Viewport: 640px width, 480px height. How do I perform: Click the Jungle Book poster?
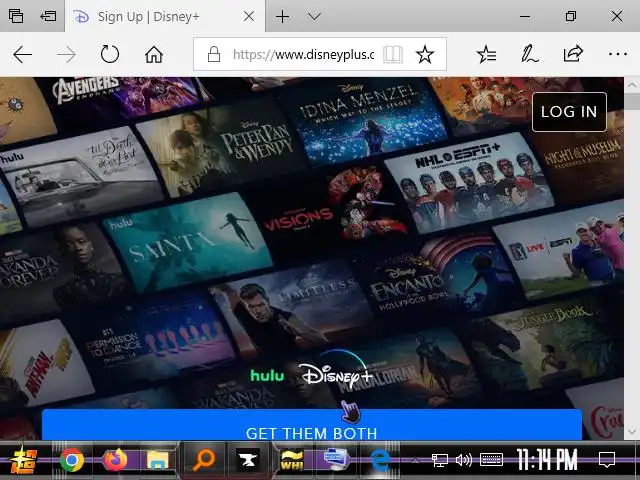[545, 345]
